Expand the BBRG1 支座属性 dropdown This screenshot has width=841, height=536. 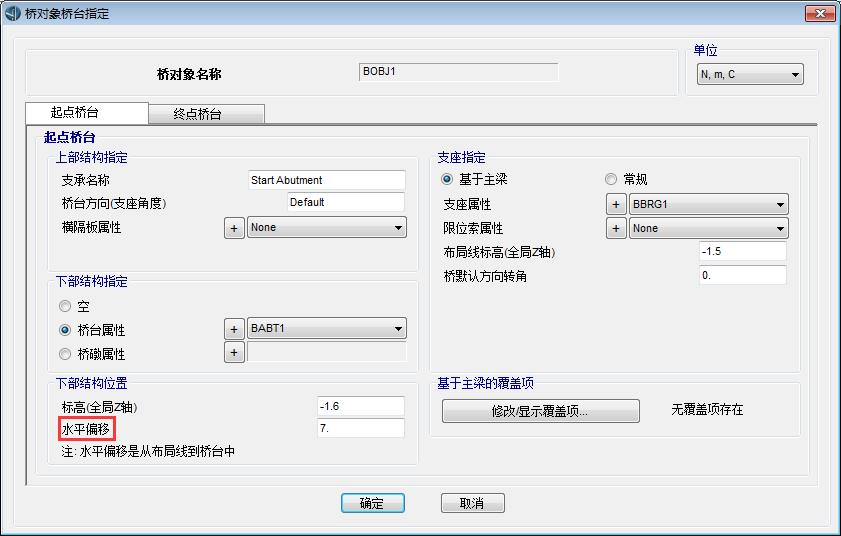coord(709,204)
